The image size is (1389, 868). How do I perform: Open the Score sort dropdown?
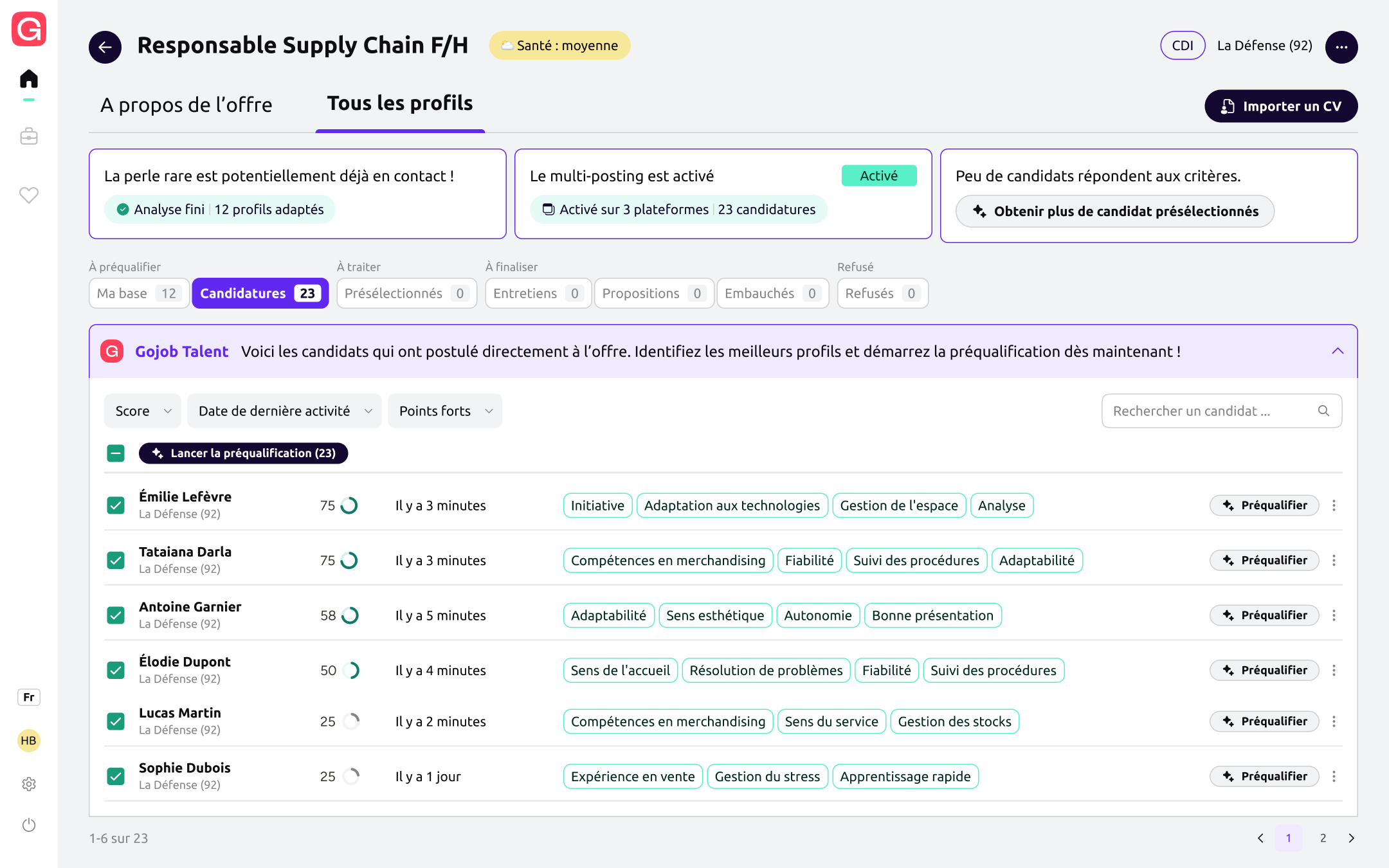(142, 411)
